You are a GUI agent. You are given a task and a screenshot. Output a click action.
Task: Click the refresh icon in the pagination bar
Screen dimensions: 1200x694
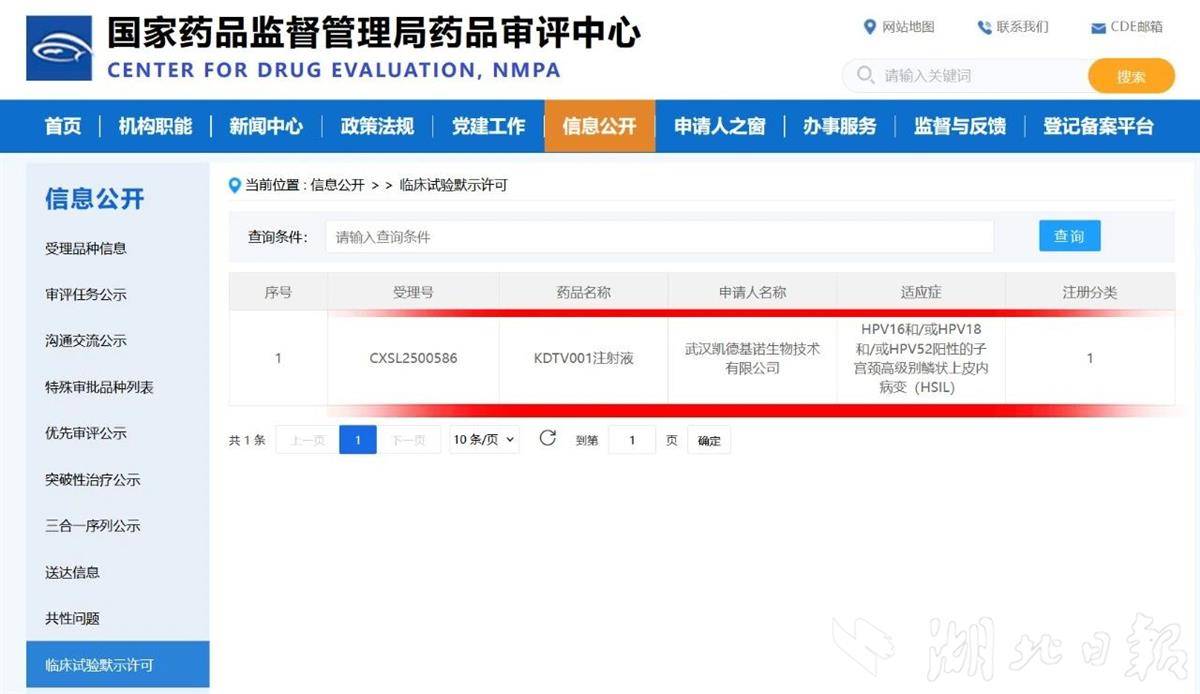(x=547, y=439)
